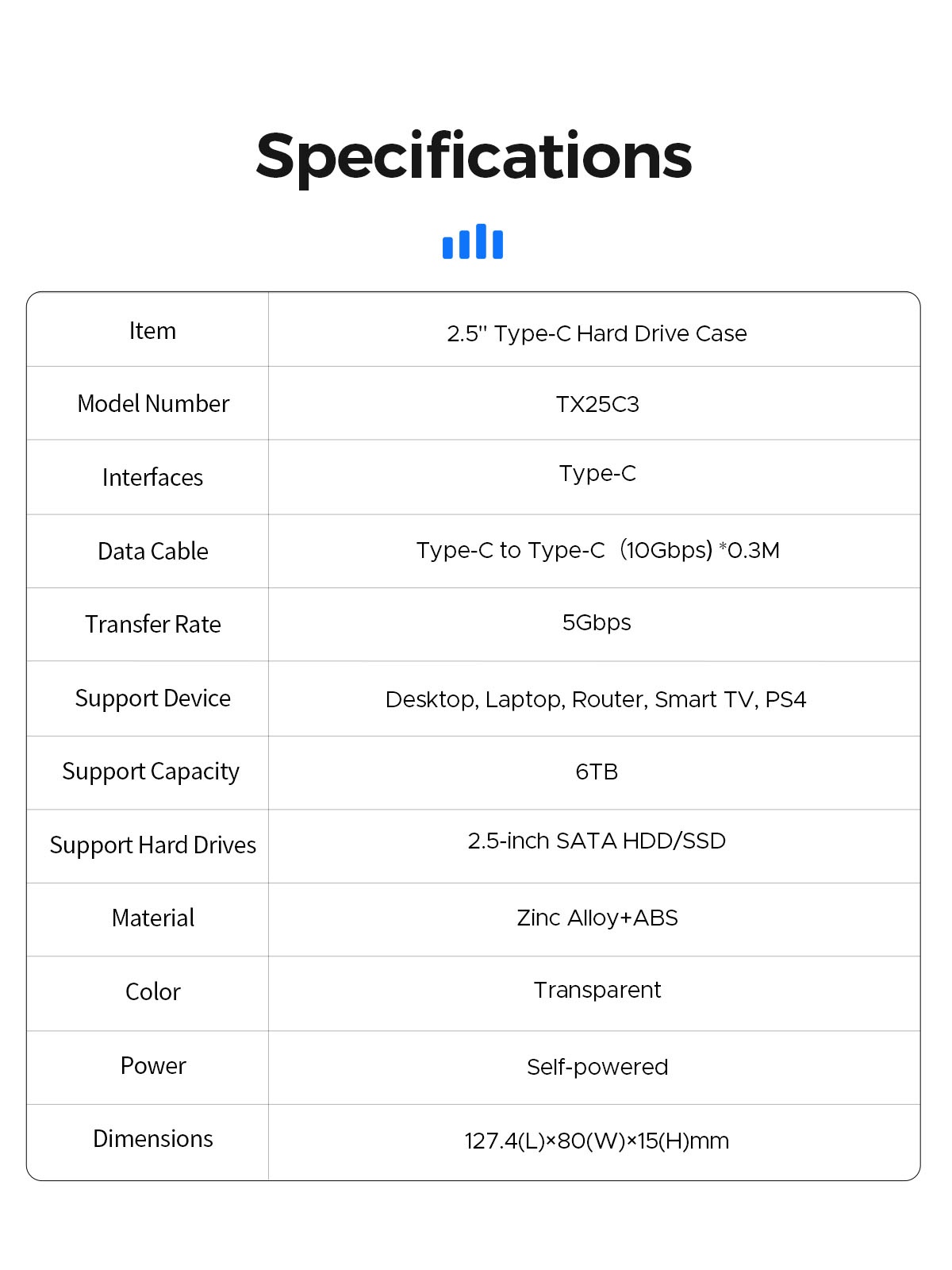This screenshot has width=952, height=1270.
Task: Click the Self-powered value
Action: pos(597,1067)
